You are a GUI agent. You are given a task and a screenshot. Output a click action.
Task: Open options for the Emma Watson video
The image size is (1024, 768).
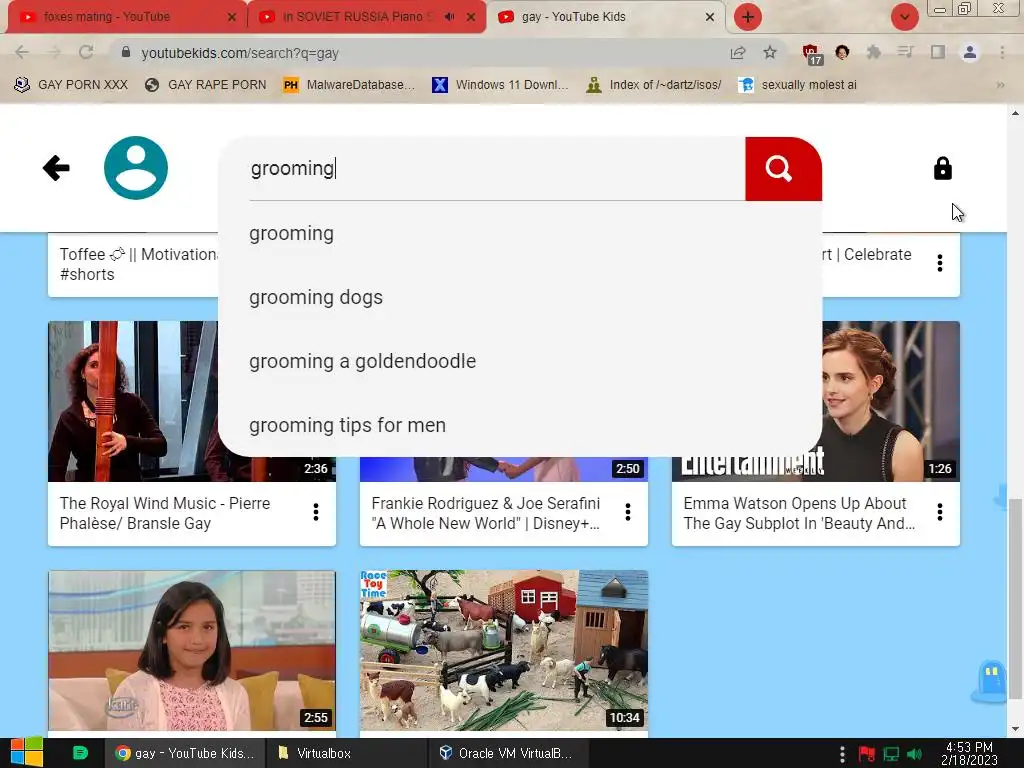point(940,512)
